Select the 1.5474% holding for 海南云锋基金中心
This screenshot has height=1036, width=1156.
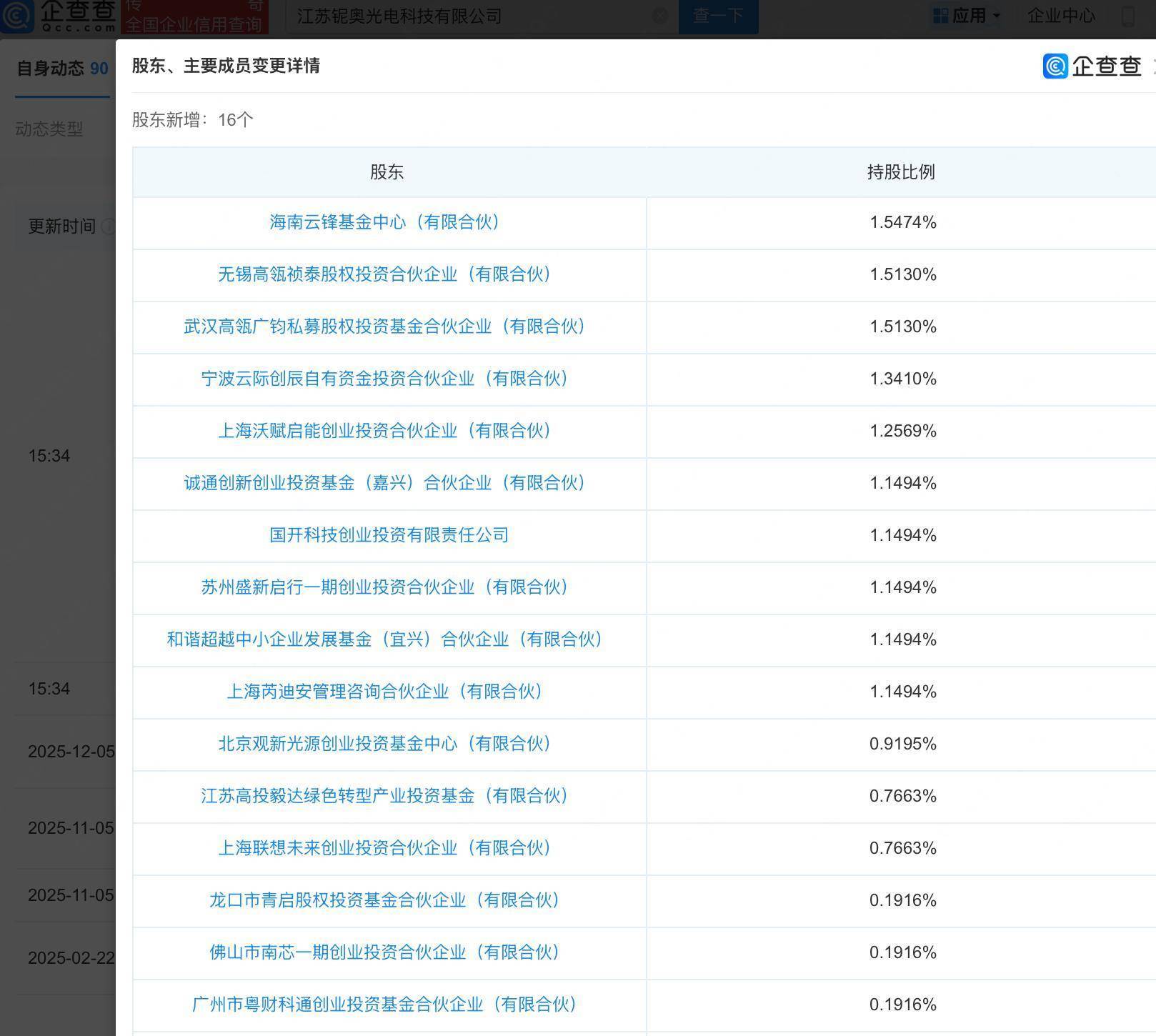pyautogui.click(x=903, y=222)
